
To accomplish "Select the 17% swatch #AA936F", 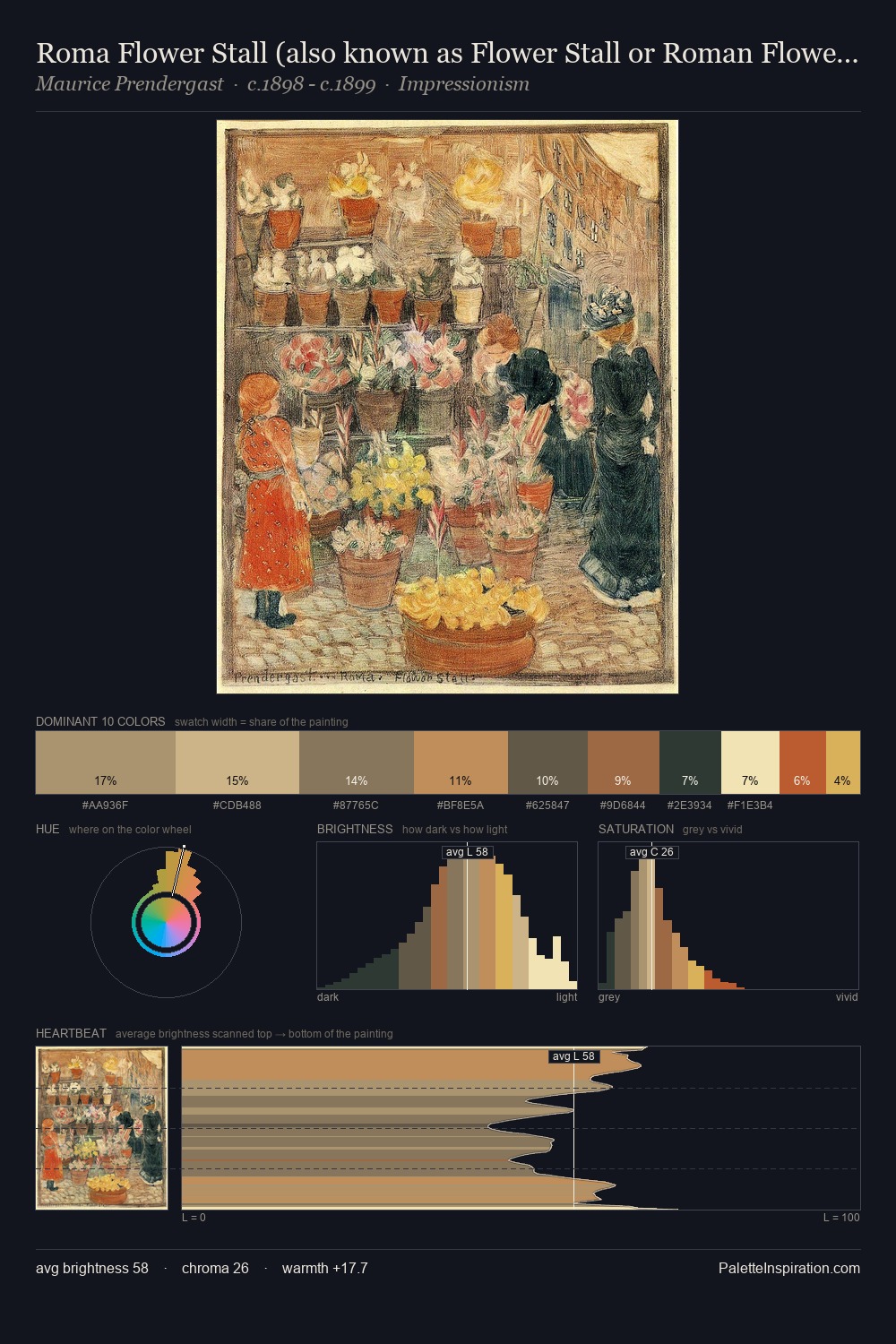I will pos(106,762).
